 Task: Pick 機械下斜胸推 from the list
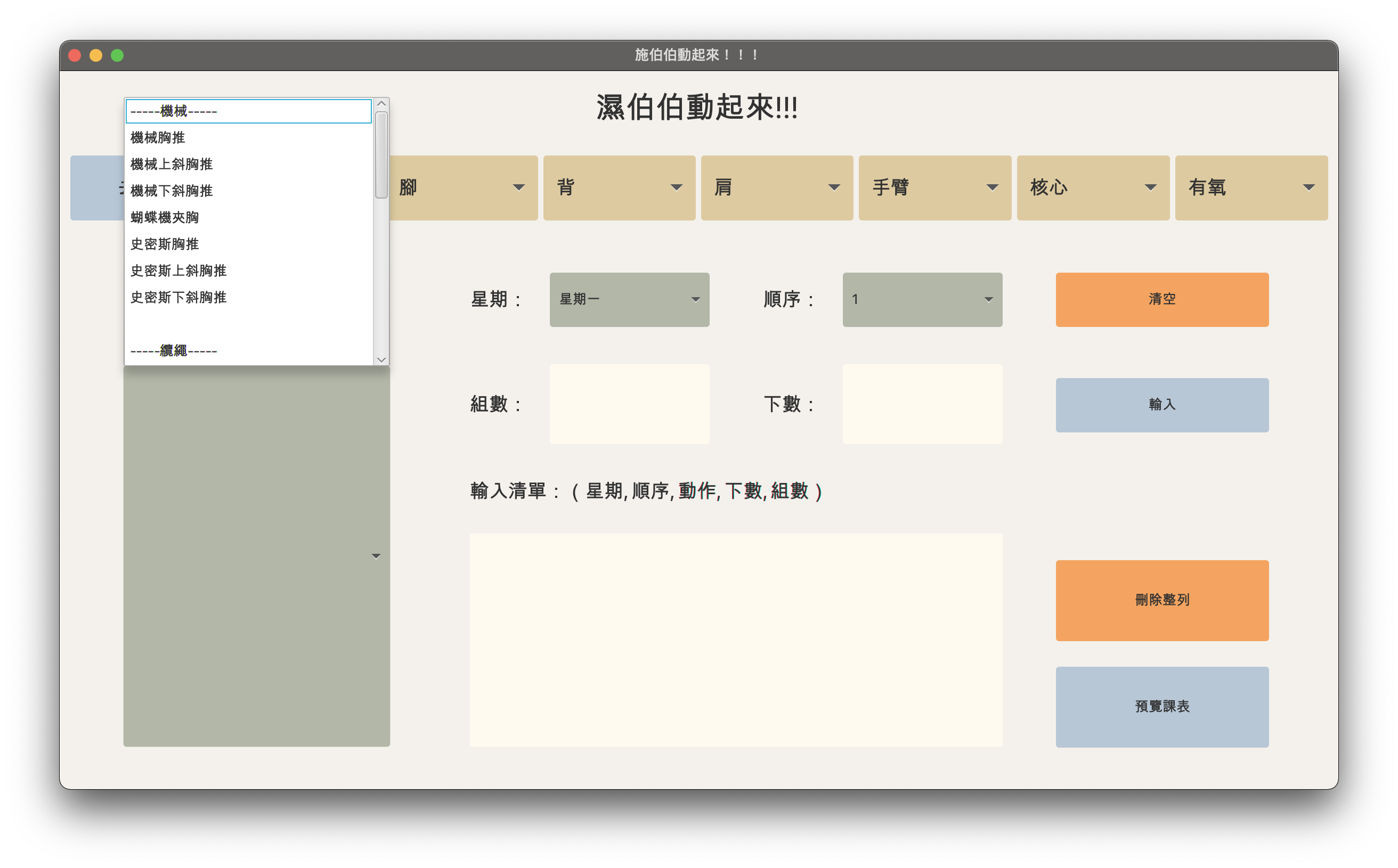(249, 191)
